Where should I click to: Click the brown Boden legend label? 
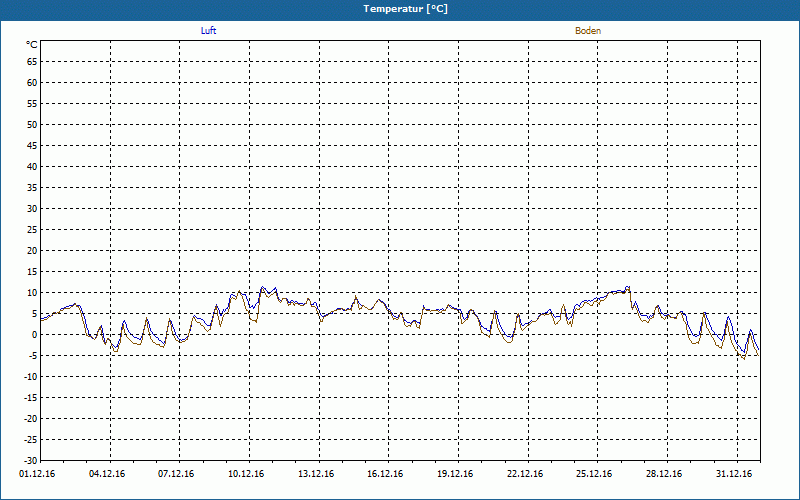click(x=588, y=31)
